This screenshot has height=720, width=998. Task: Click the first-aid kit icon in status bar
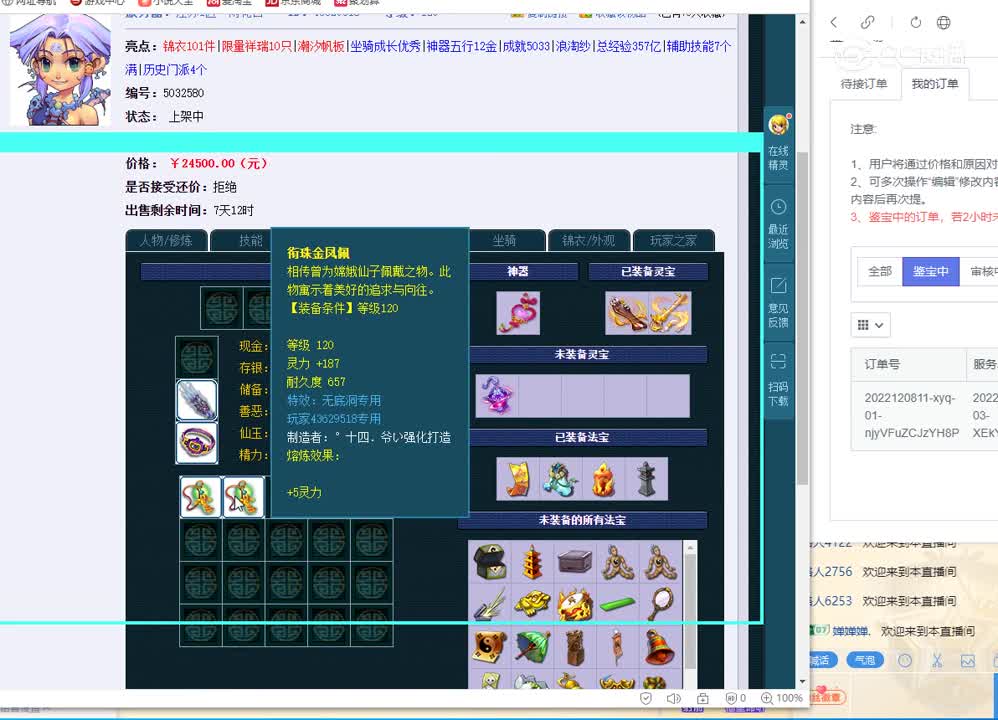[703, 698]
